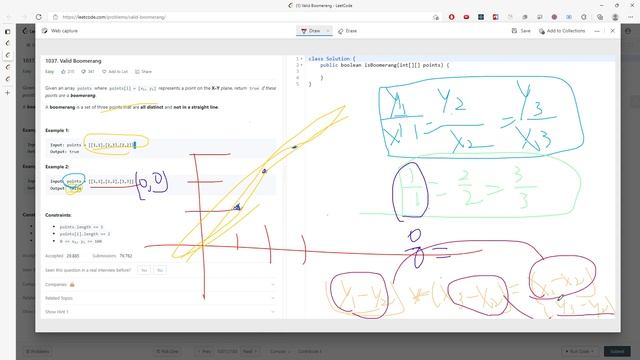Image resolution: width=640 pixels, height=360 pixels.
Task: Expand the Show Hint 1 section
Action: (x=160, y=311)
